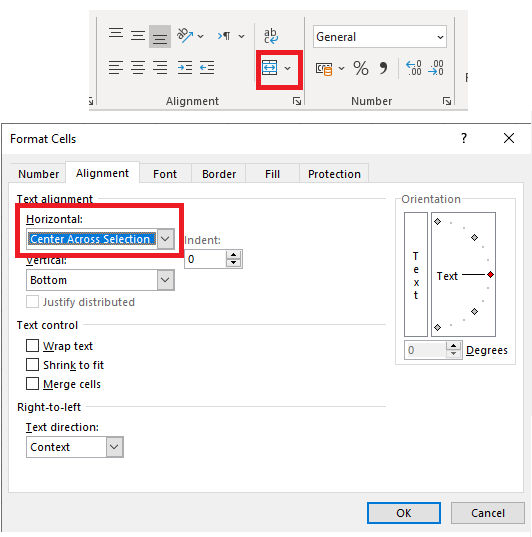Click the Text Direction paragraph icon

point(224,36)
